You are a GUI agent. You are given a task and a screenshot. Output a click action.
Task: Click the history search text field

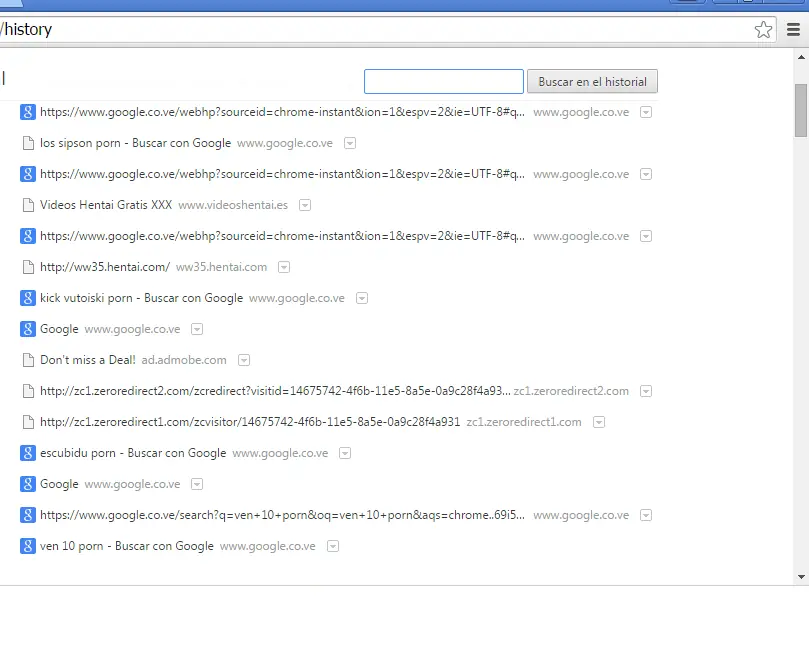444,81
